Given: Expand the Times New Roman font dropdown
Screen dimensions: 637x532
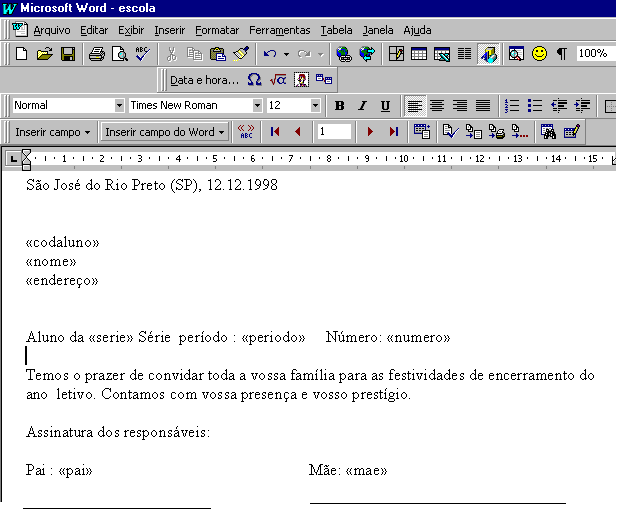Looking at the screenshot, I should click(x=257, y=106).
